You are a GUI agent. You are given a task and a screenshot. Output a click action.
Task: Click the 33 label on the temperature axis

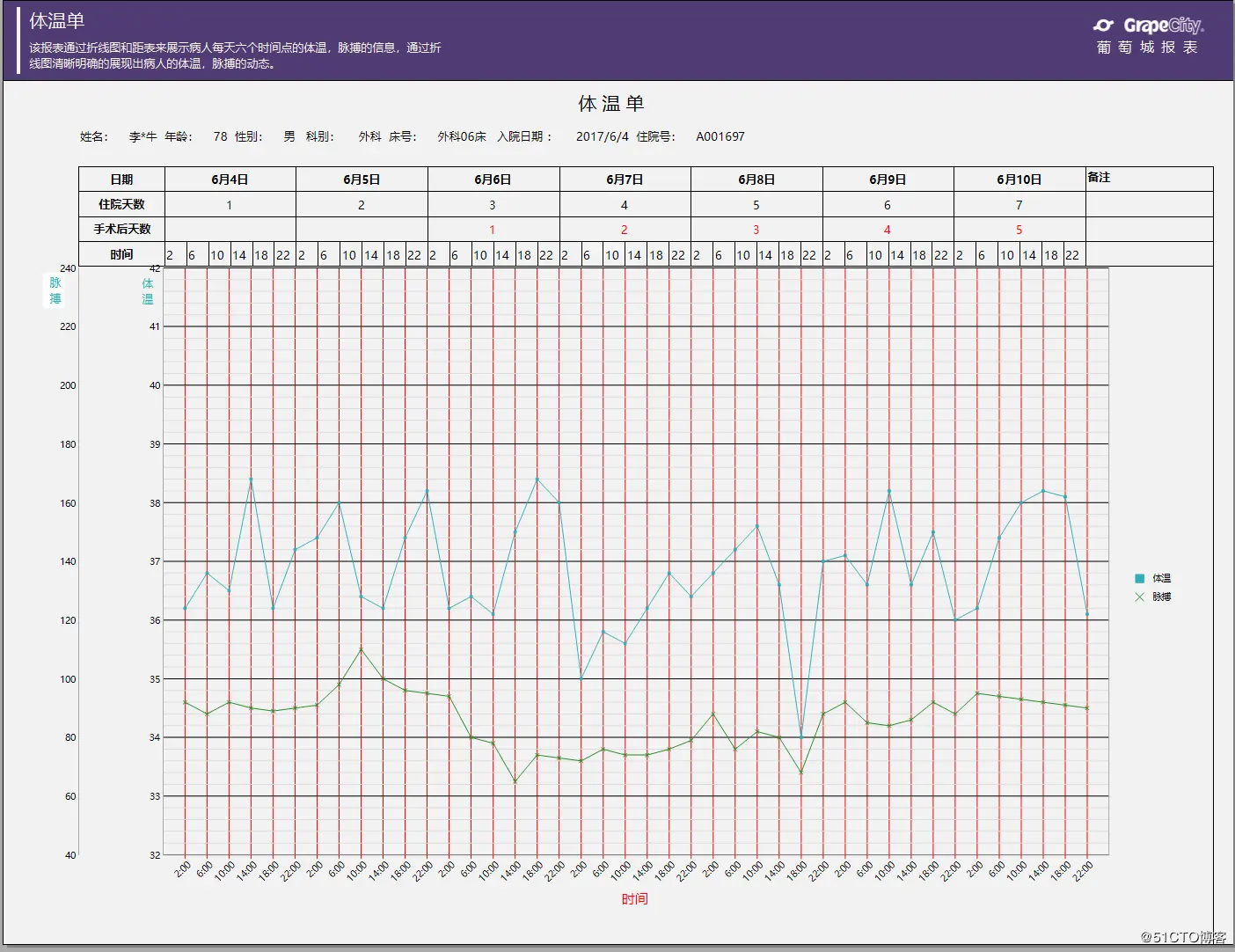[x=155, y=796]
